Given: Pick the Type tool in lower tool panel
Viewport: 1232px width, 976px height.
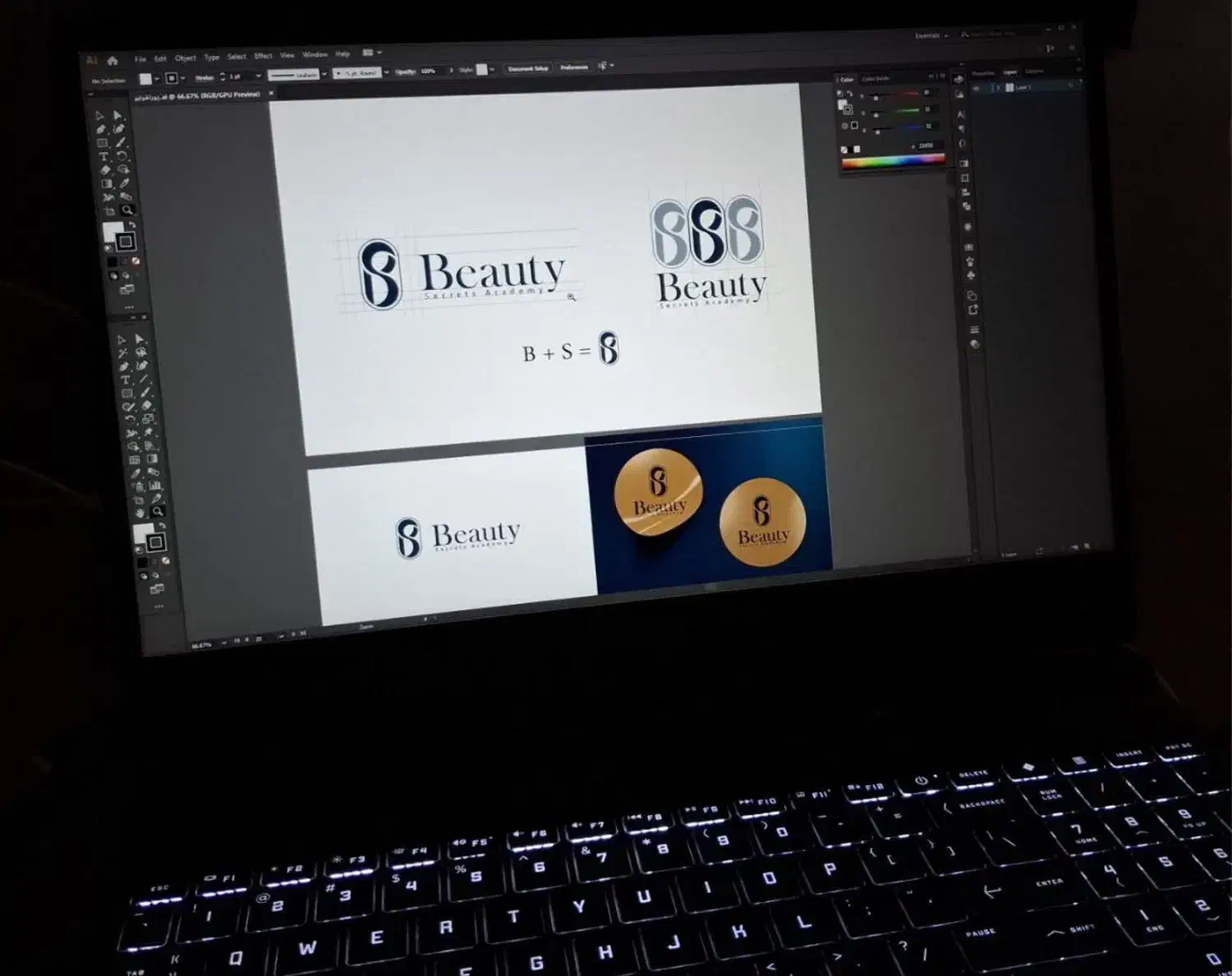Looking at the screenshot, I should 126,380.
